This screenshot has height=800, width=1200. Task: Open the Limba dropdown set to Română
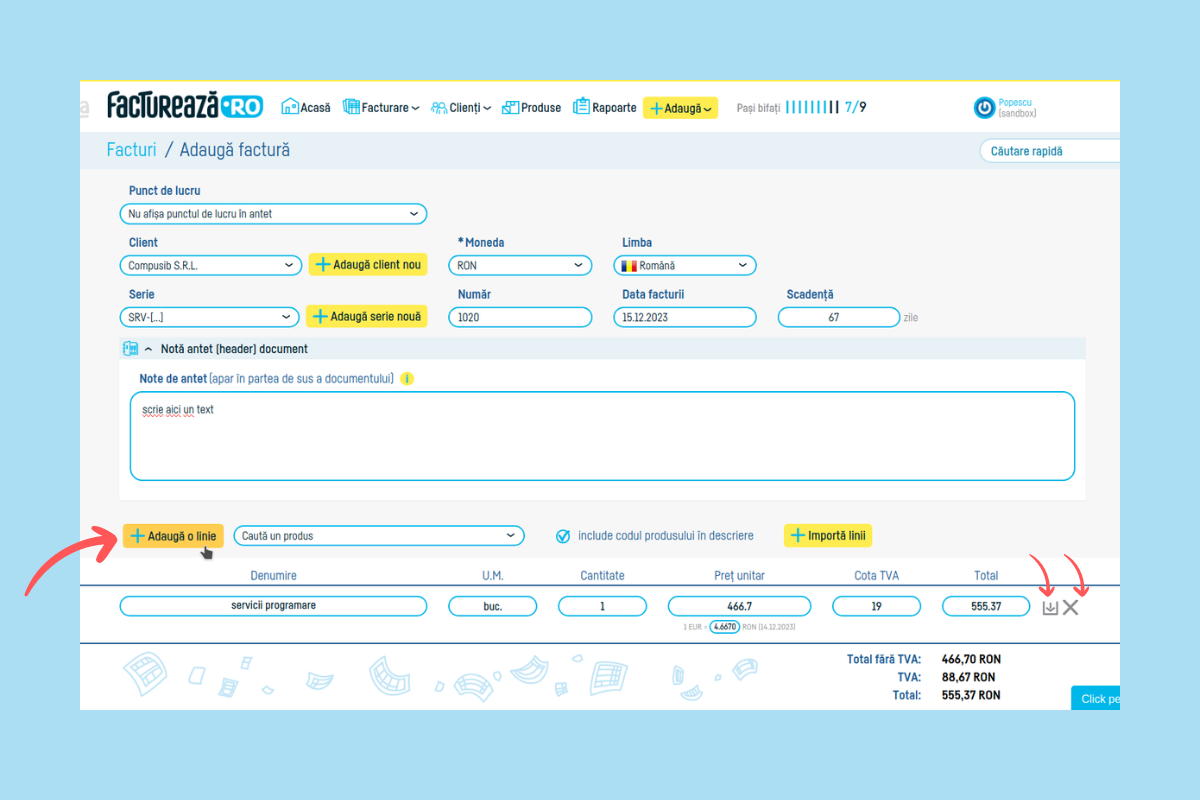click(684, 266)
